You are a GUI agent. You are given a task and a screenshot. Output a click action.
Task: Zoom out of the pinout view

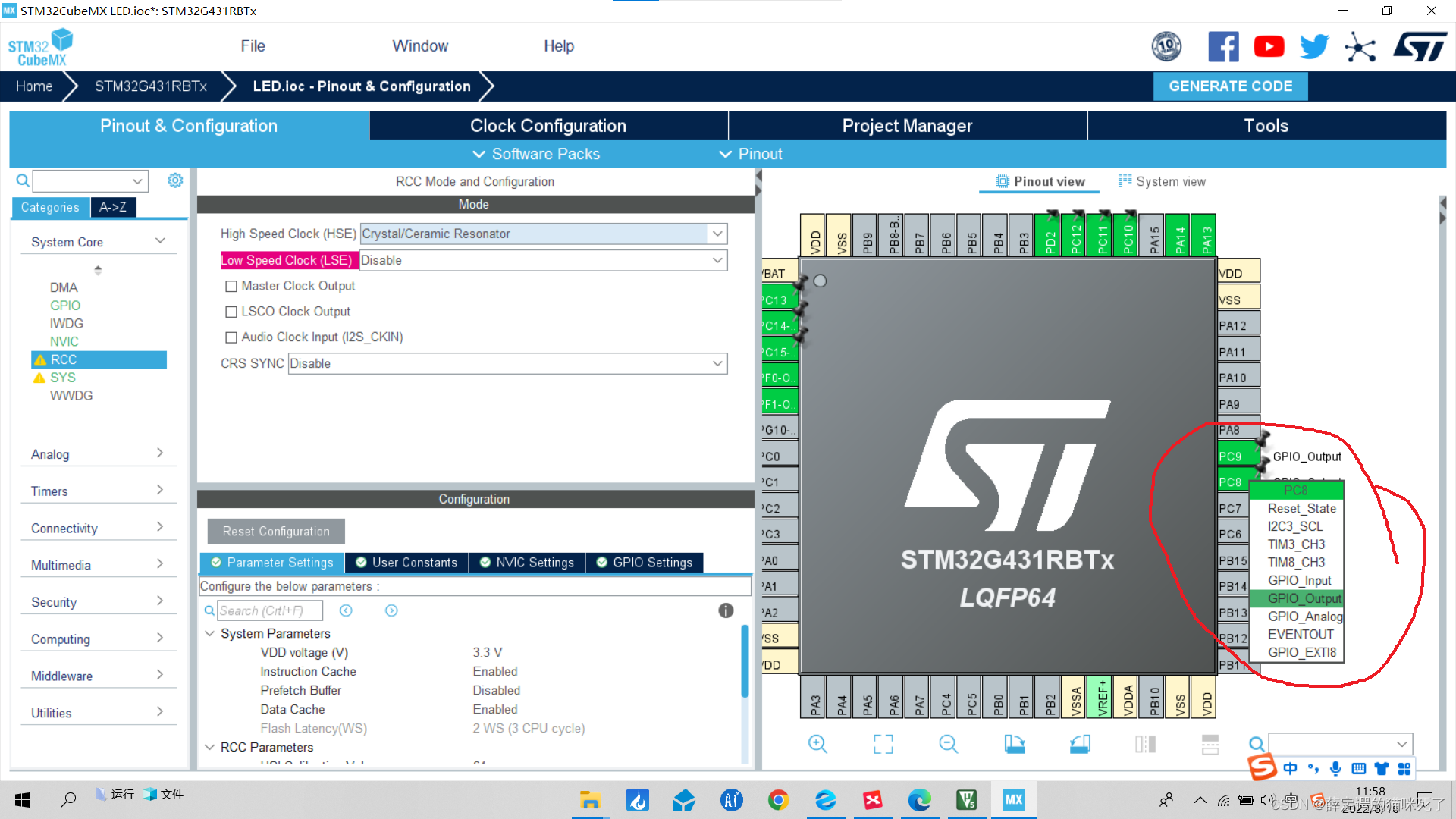tap(948, 744)
